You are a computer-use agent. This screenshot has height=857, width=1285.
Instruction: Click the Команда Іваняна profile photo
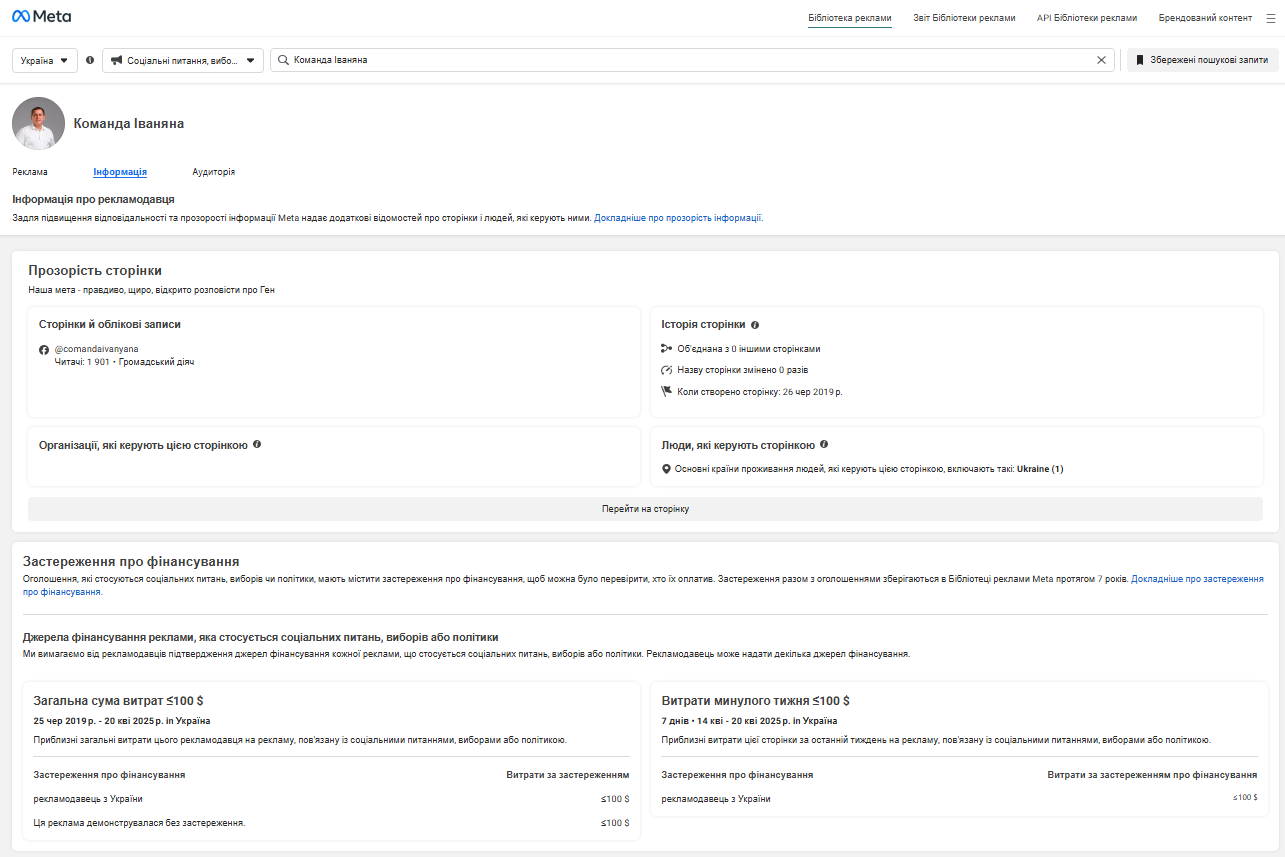(38, 123)
